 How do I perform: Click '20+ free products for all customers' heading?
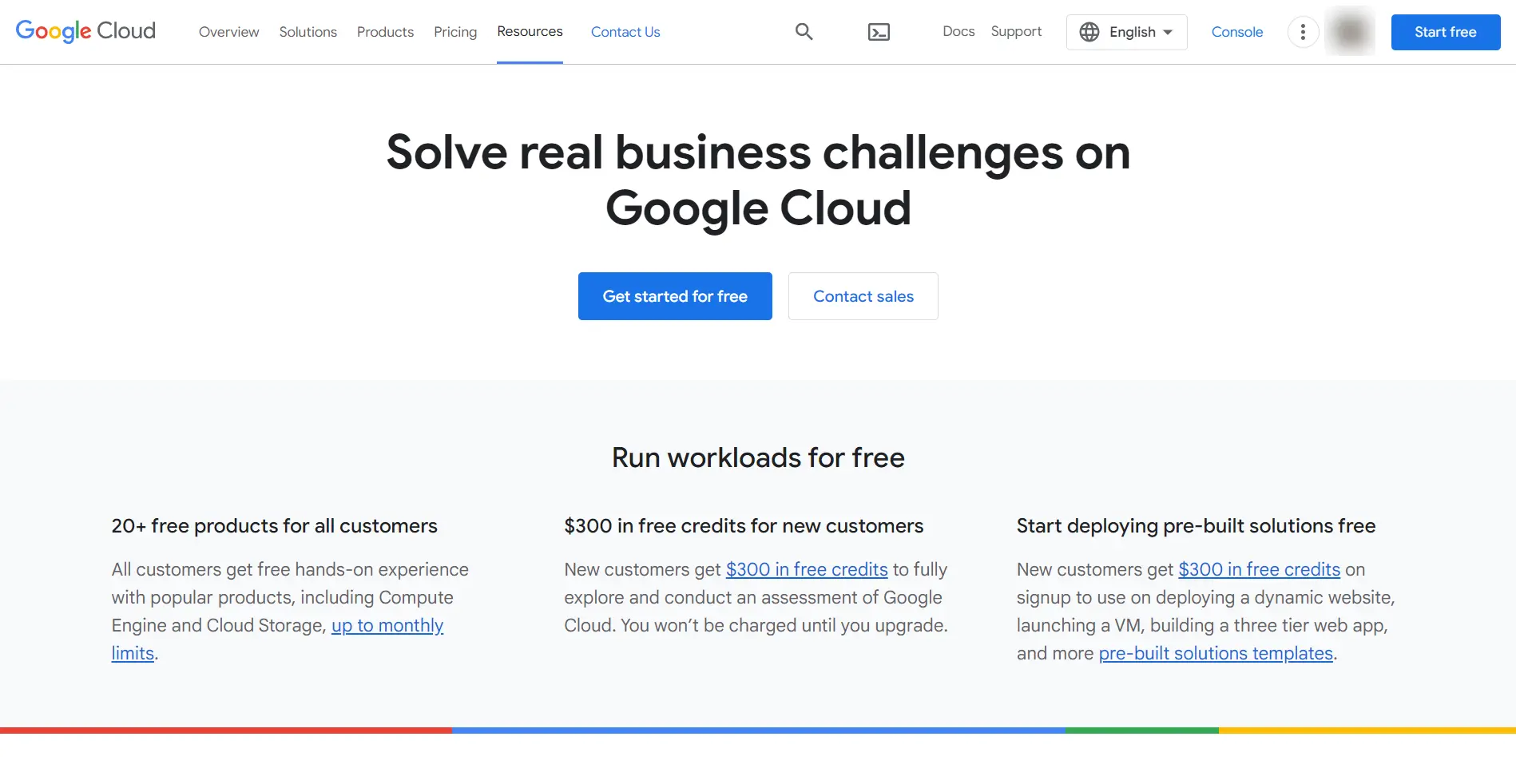[274, 526]
